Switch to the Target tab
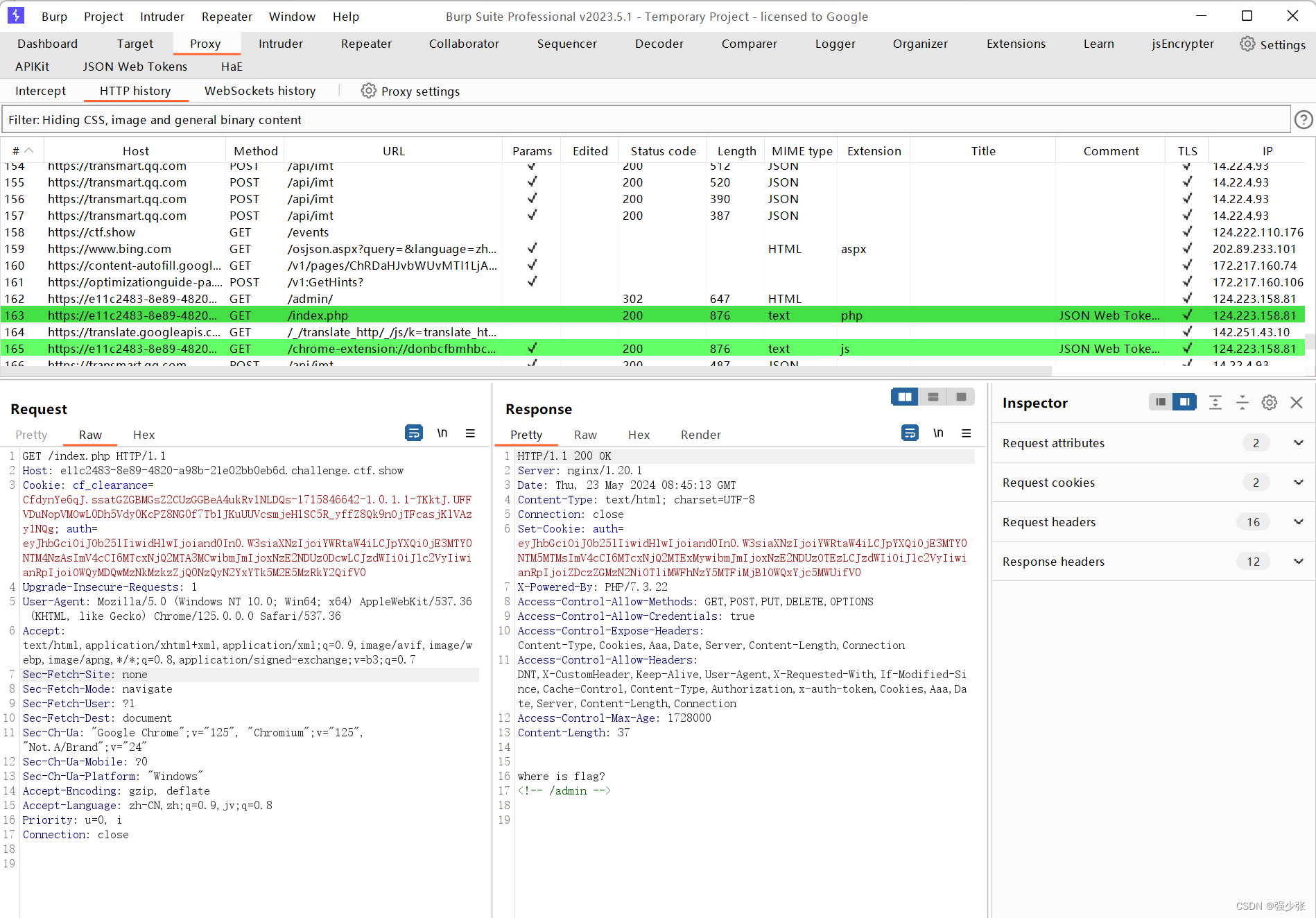Screen dimensions: 1316x918 tap(135, 44)
